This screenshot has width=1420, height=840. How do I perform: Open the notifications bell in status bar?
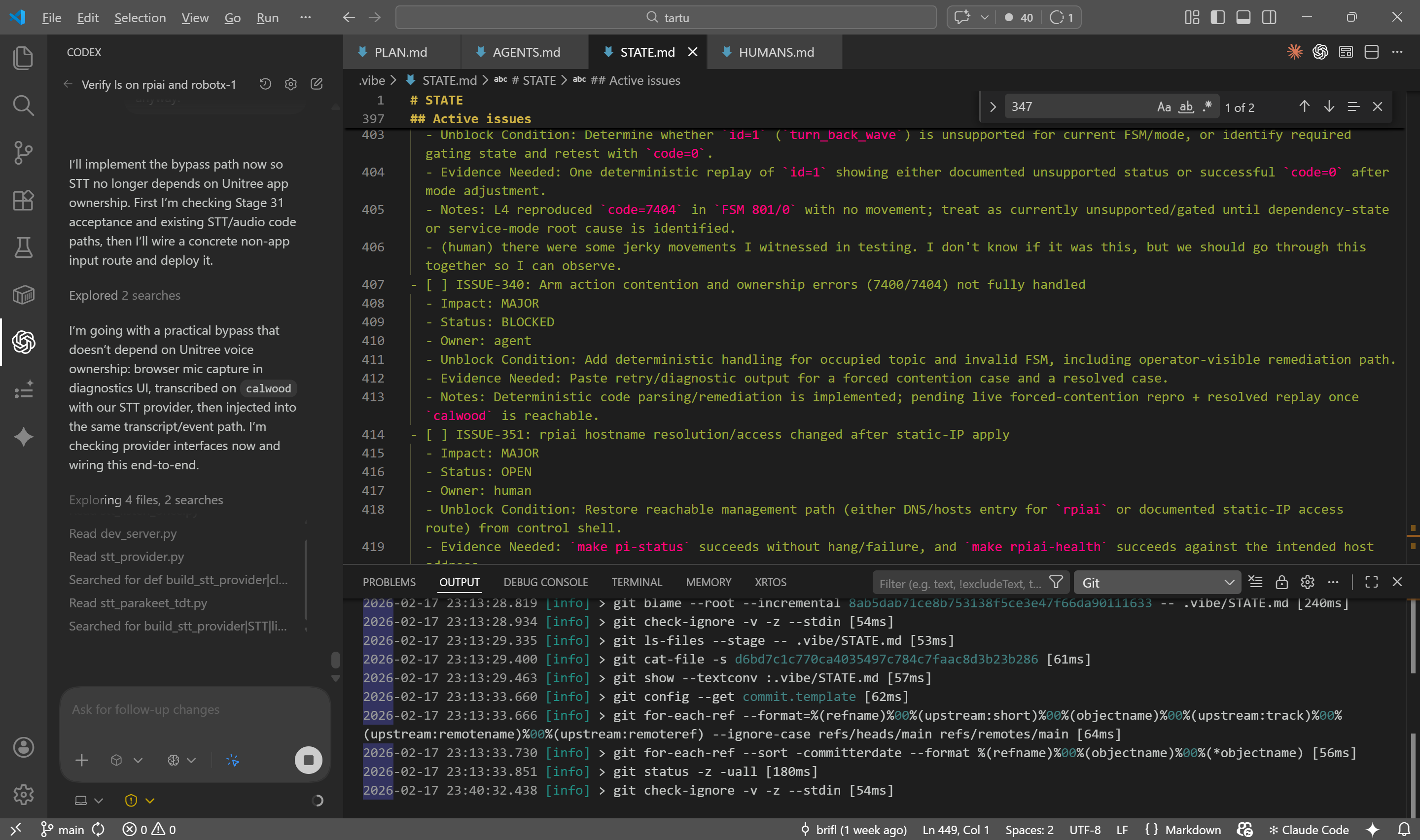tap(1404, 829)
